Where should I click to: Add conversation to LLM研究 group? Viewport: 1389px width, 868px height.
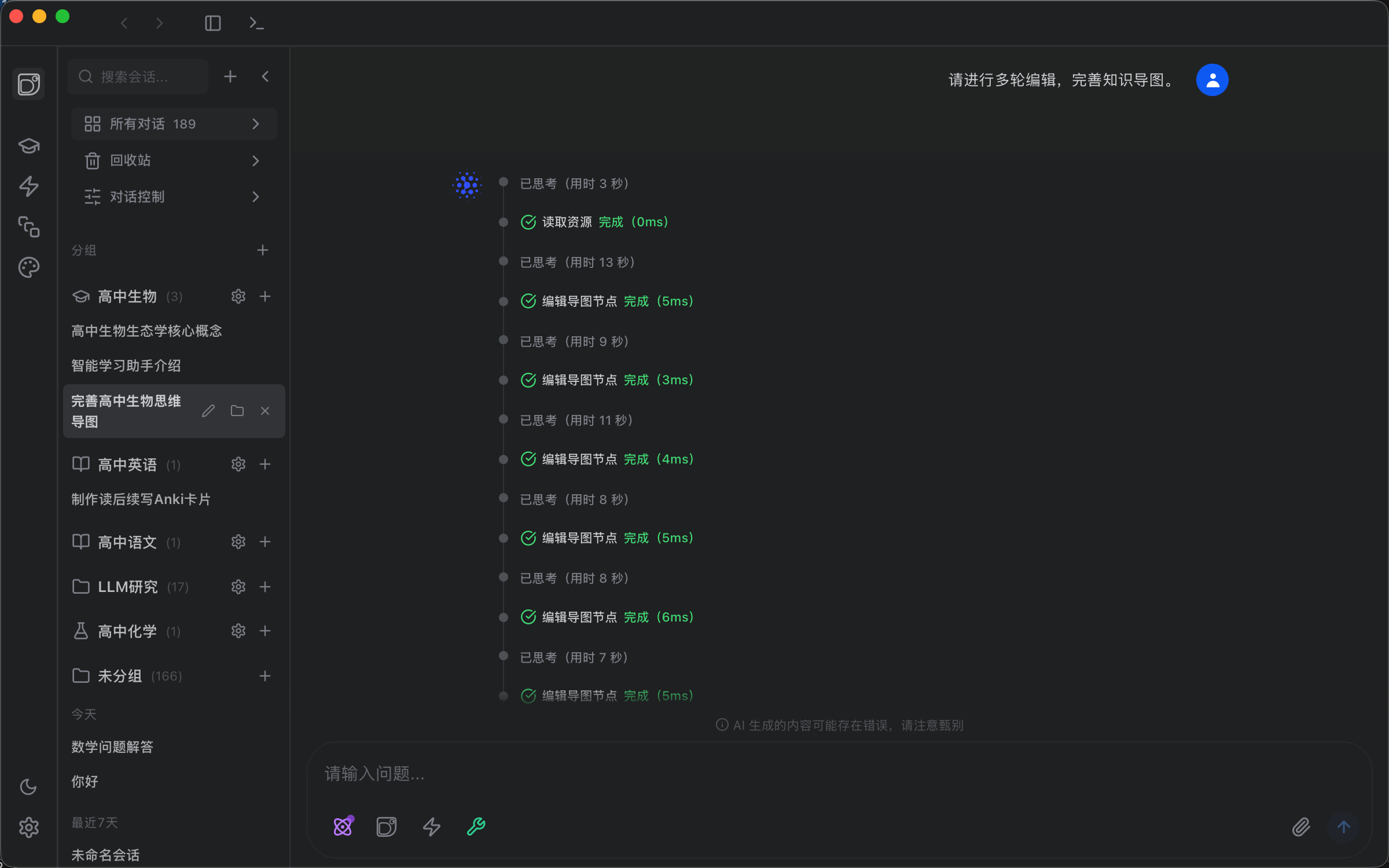point(265,587)
